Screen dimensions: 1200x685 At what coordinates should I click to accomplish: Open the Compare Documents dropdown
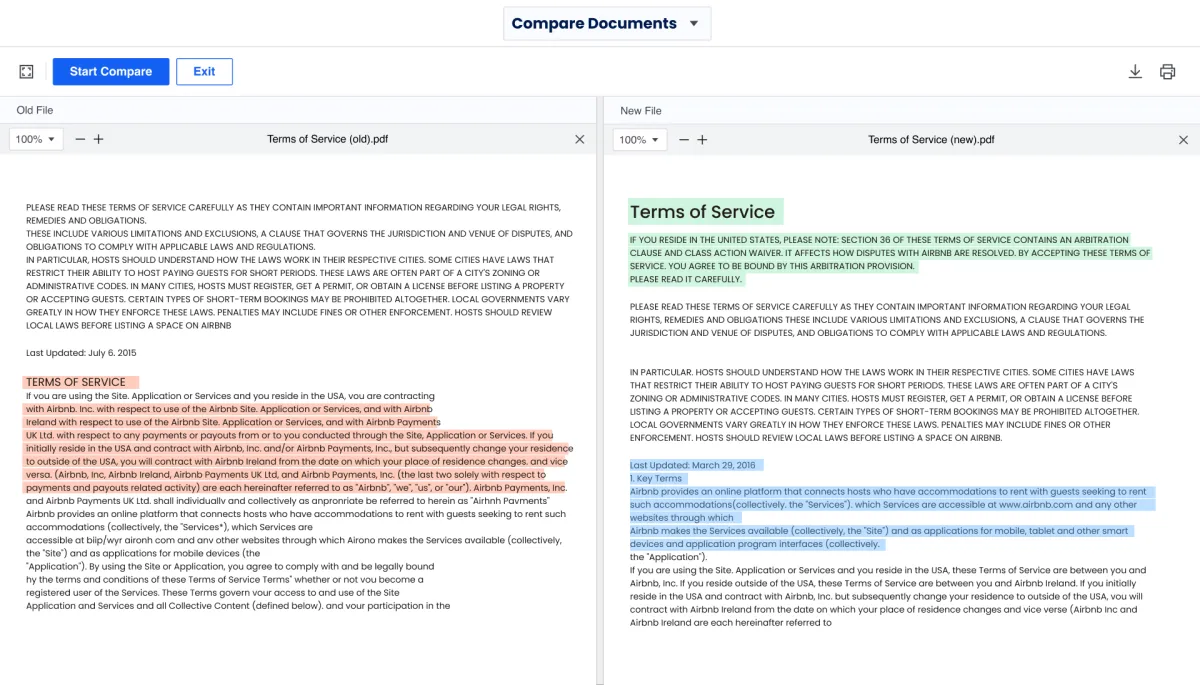606,23
